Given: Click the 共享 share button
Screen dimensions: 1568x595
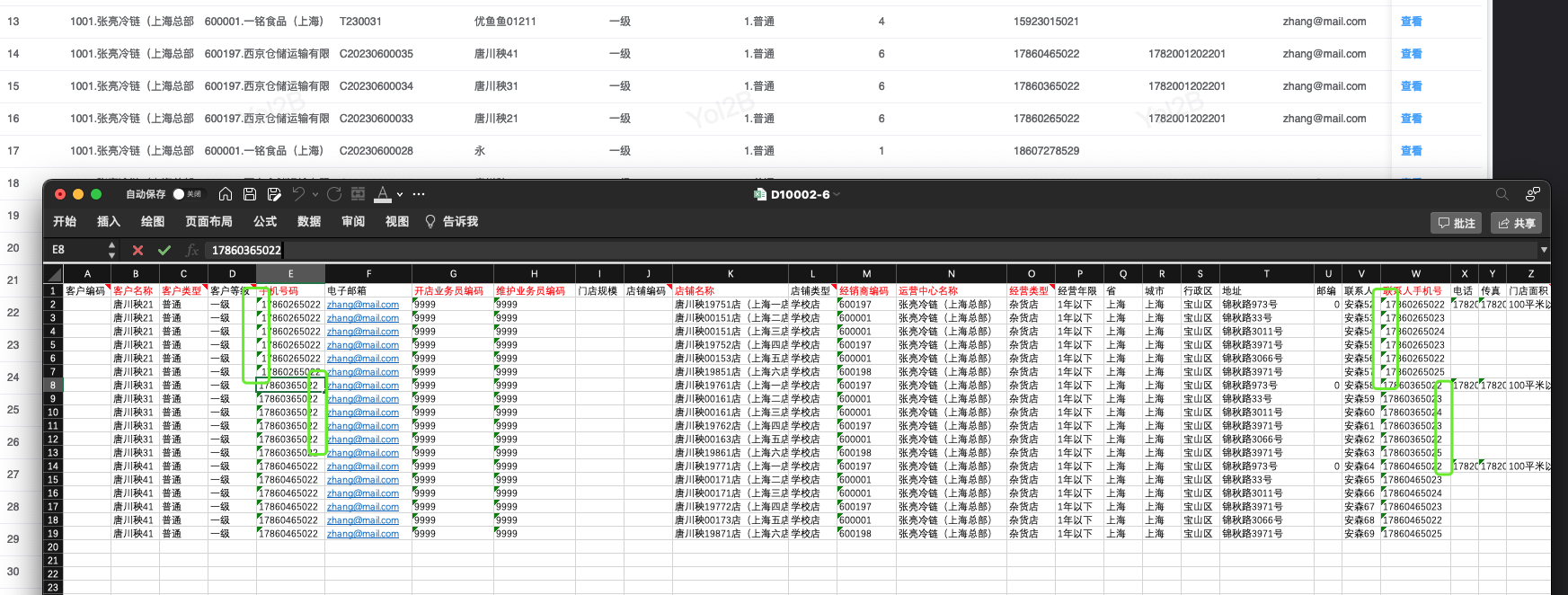Looking at the screenshot, I should (1516, 223).
